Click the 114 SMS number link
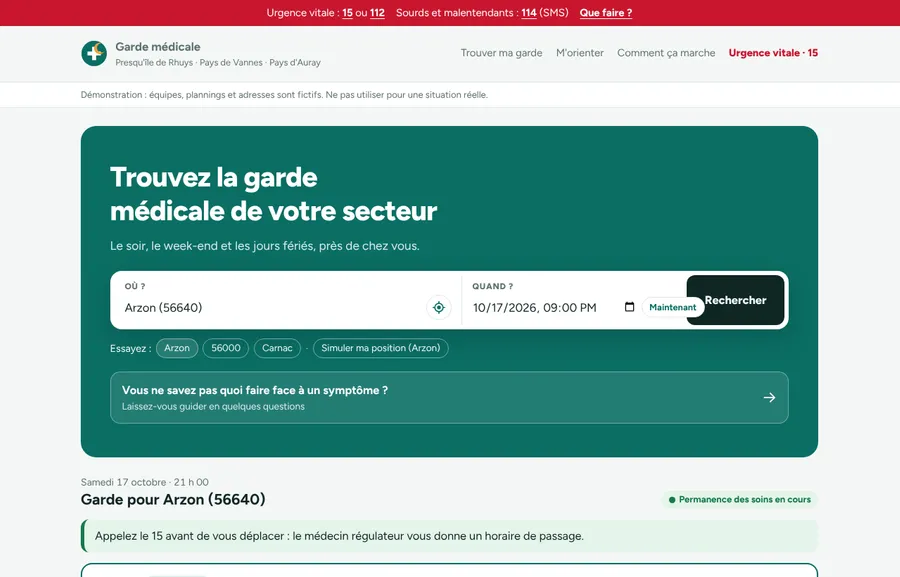This screenshot has width=900, height=577. point(529,13)
